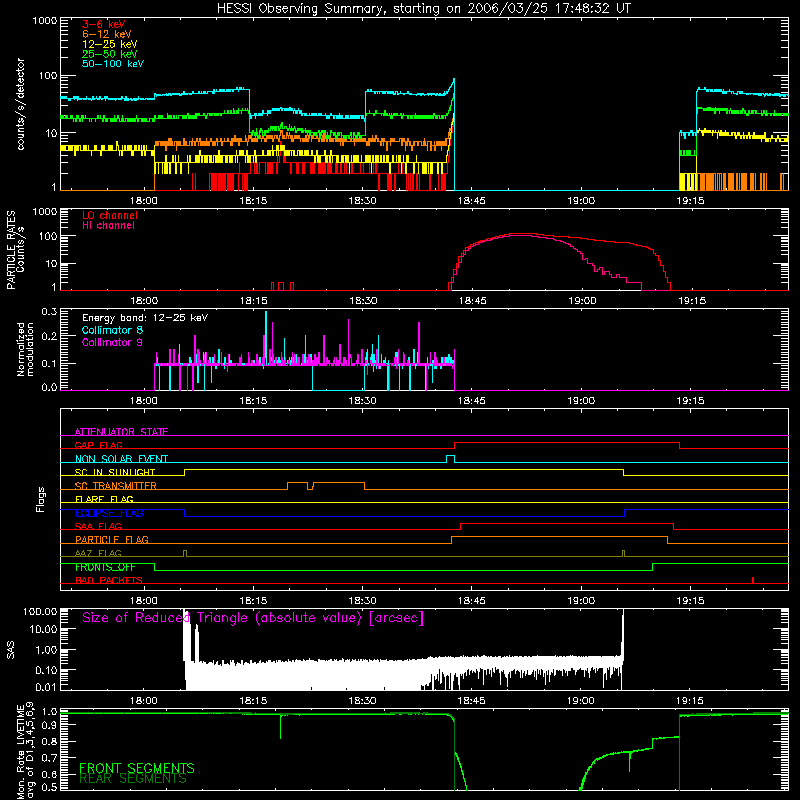Click the FRONTS_OFF flag label

tap(105, 567)
